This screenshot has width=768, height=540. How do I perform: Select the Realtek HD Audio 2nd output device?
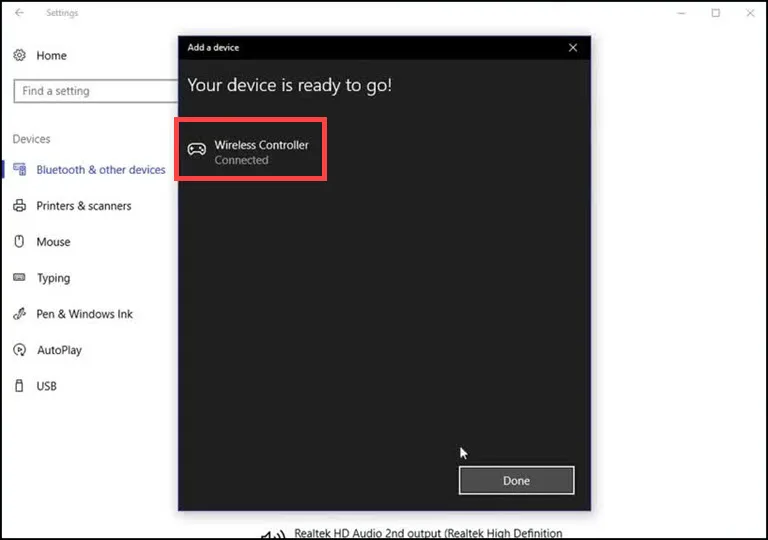[428, 533]
